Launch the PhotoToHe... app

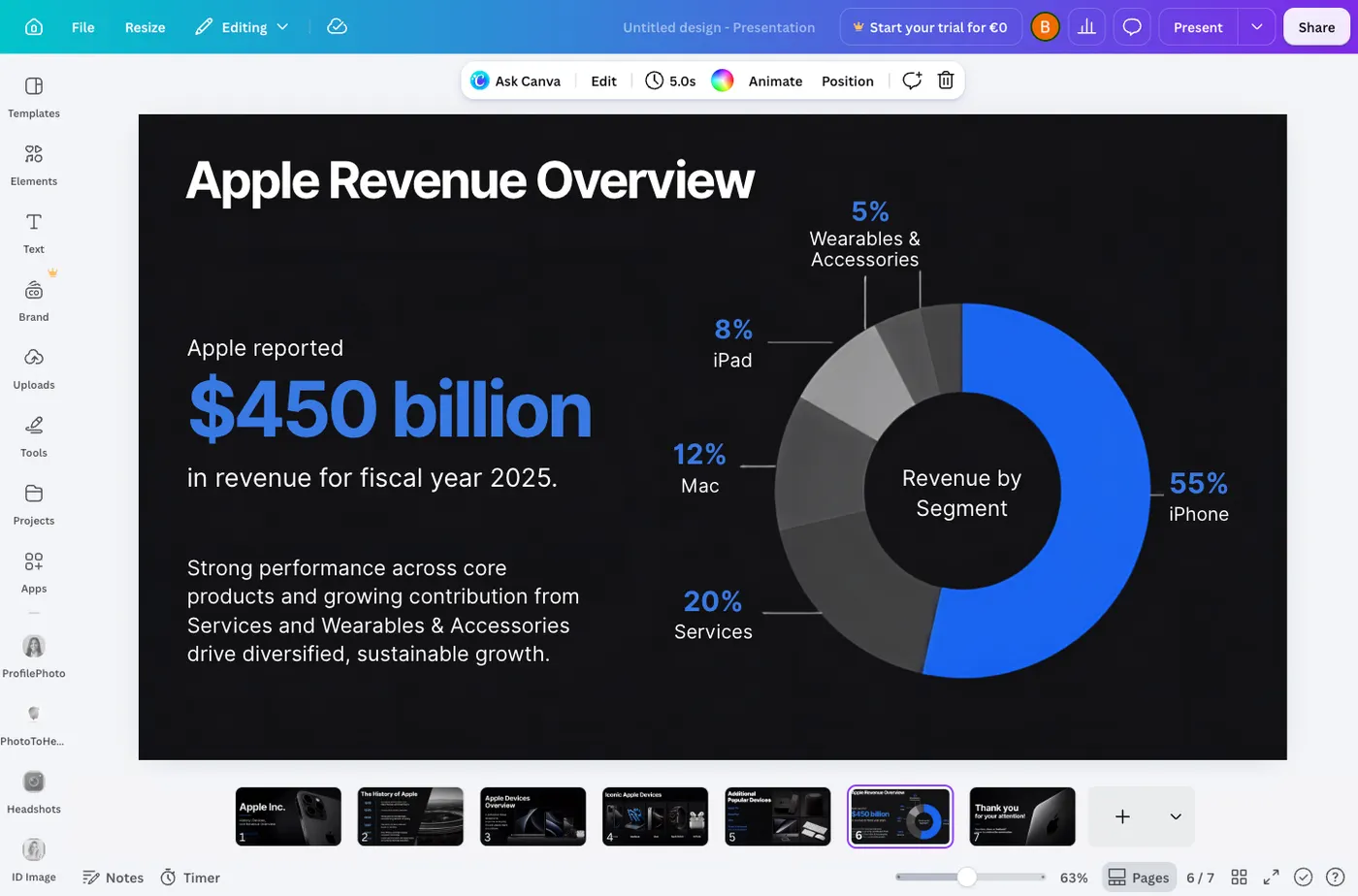coord(34,723)
